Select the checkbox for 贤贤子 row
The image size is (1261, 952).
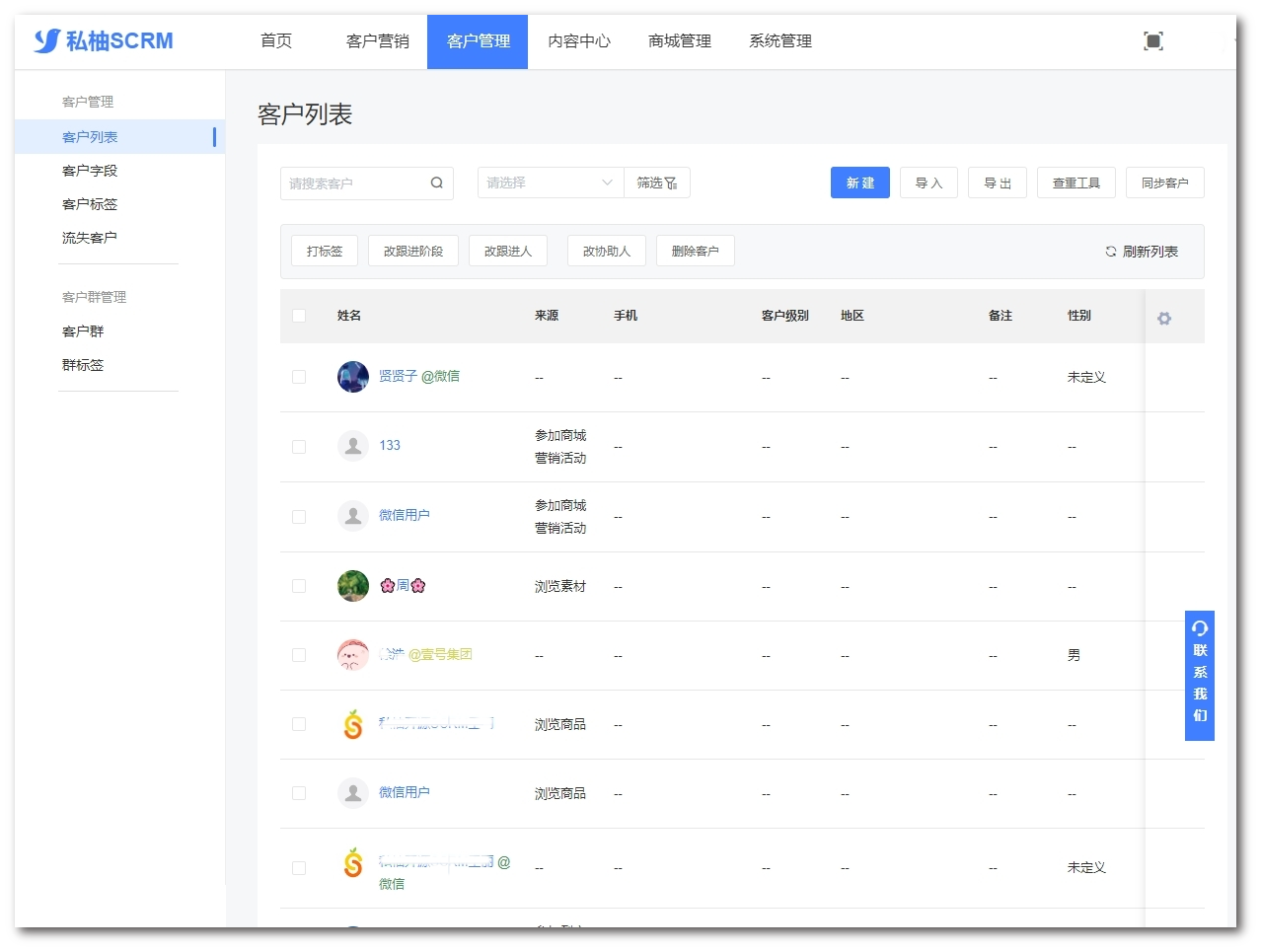pyautogui.click(x=299, y=377)
